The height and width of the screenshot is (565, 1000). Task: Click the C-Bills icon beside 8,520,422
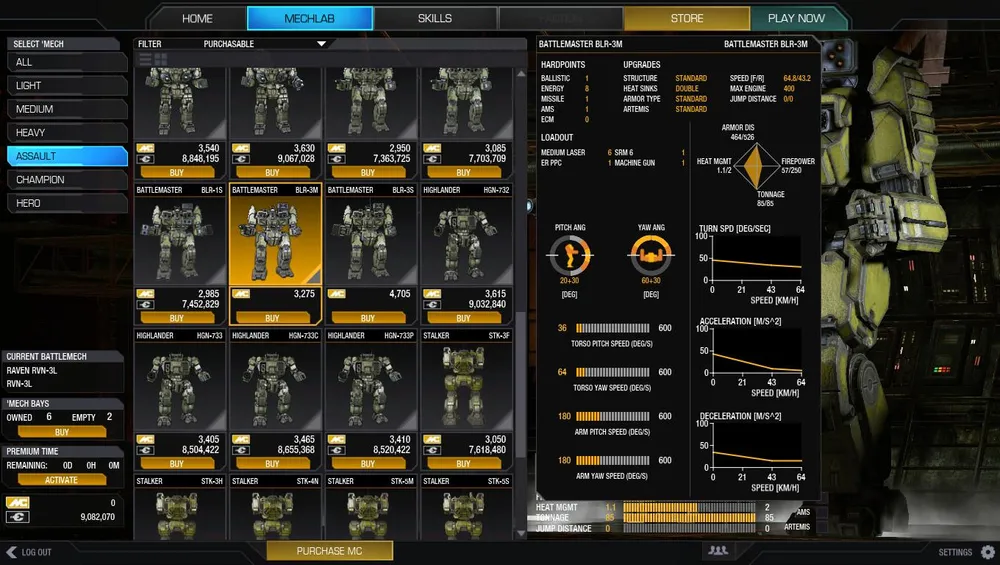pos(337,450)
